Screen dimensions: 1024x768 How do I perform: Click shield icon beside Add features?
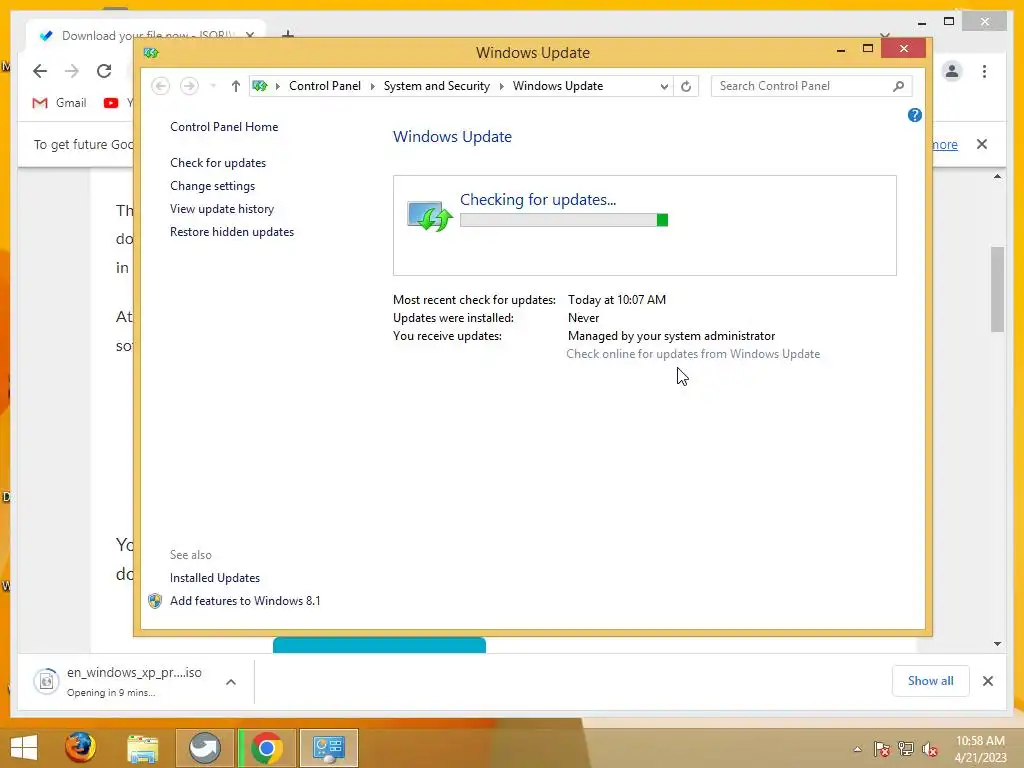[155, 601]
